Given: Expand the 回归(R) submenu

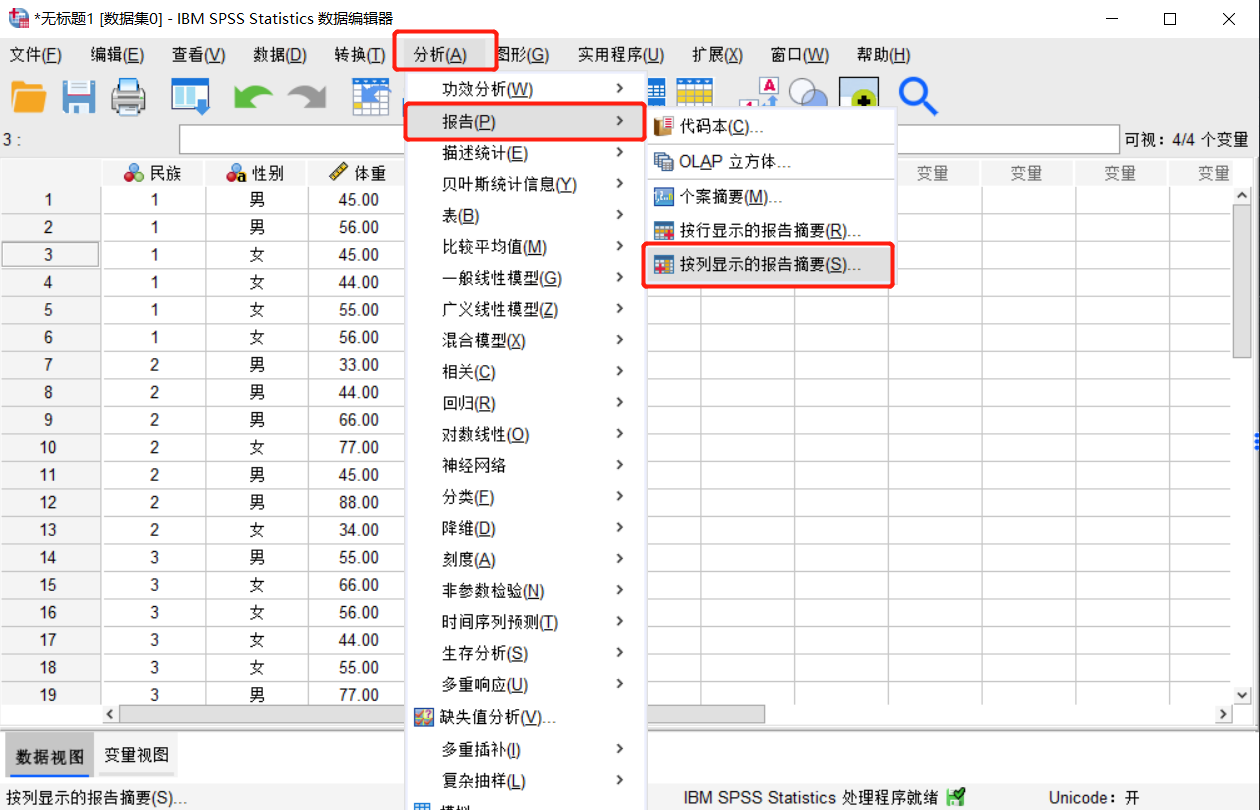Looking at the screenshot, I should coord(526,403).
